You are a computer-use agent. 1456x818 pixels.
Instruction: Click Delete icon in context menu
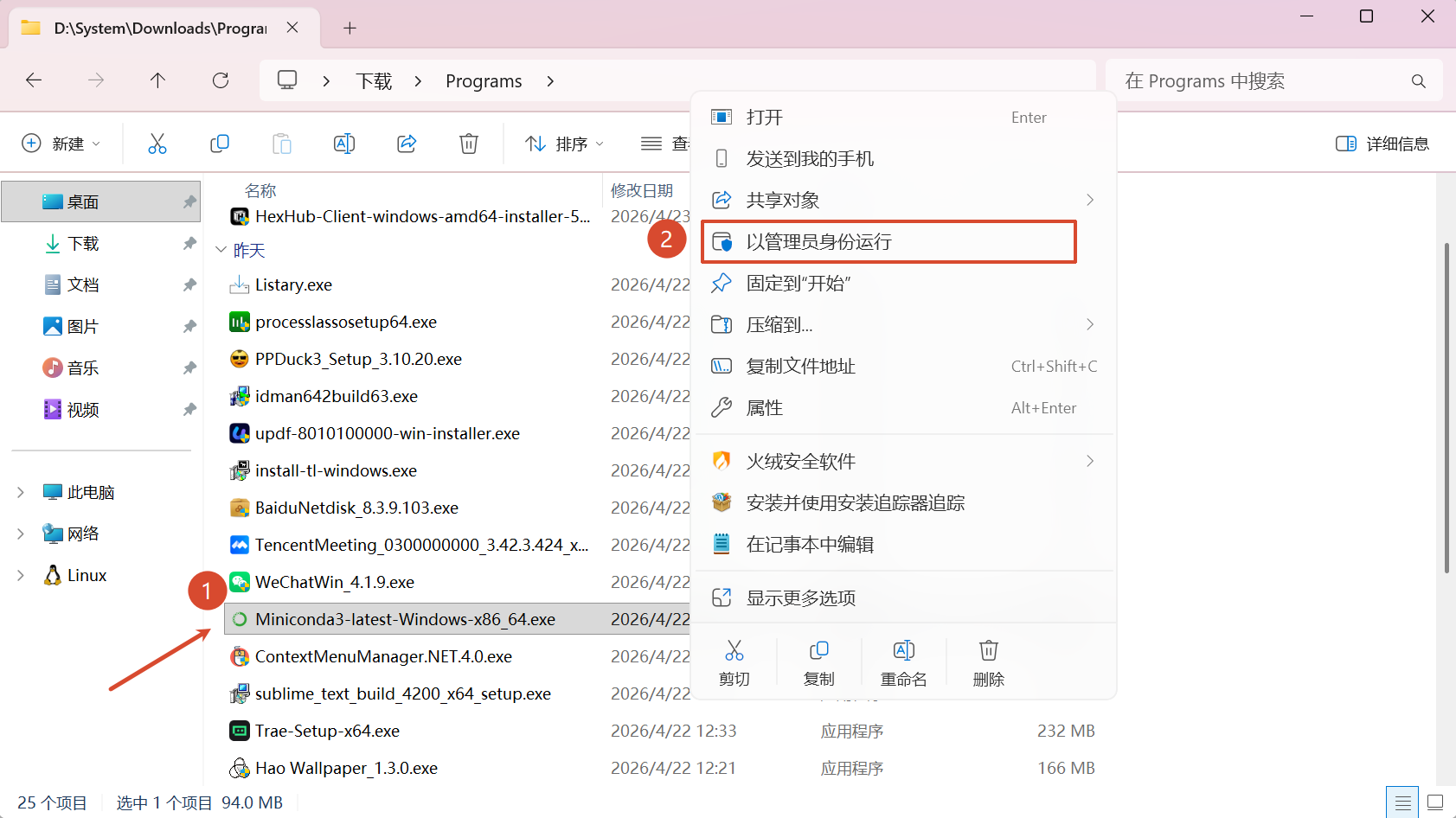(988, 662)
